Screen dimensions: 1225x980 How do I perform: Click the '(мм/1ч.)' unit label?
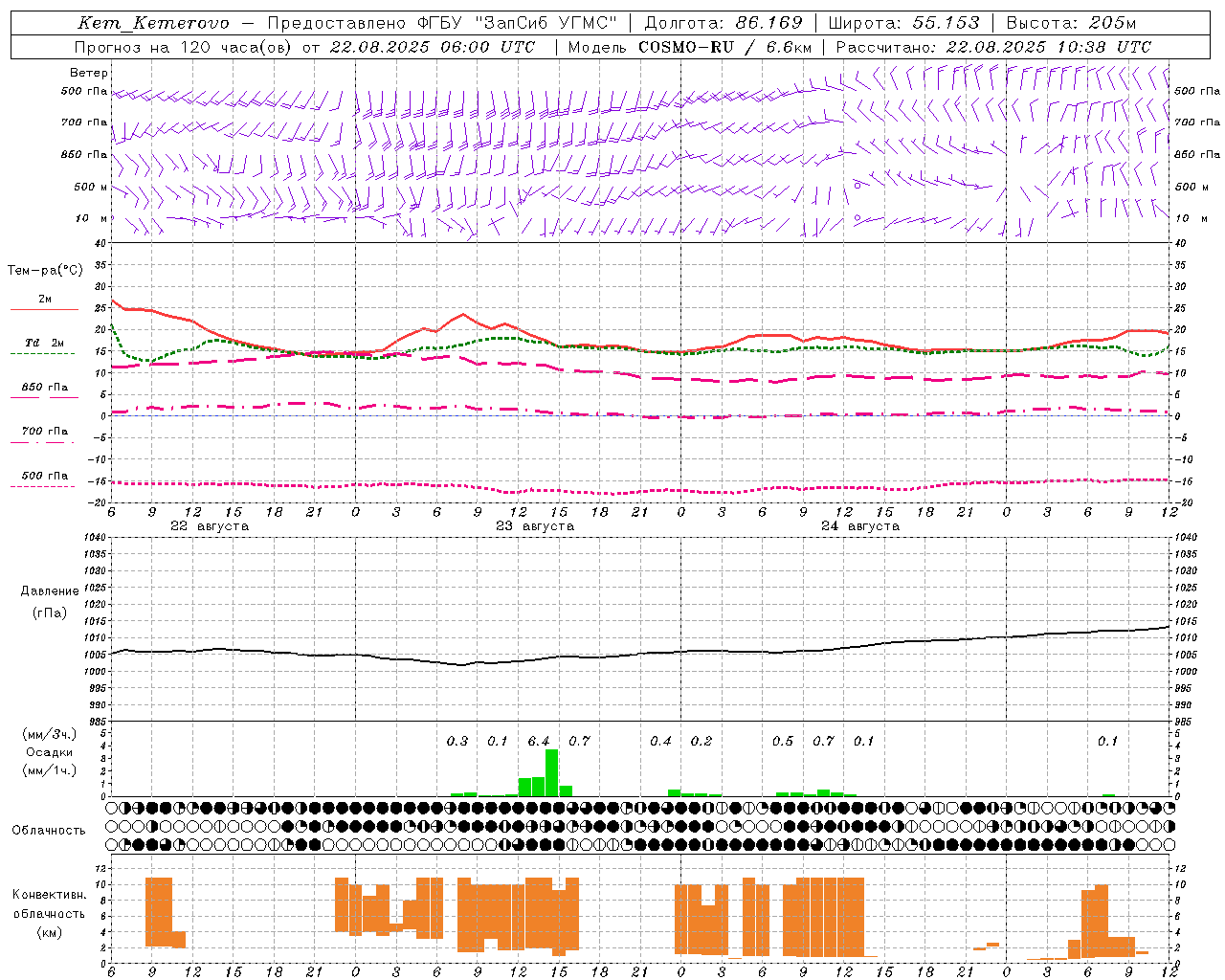pyautogui.click(x=49, y=770)
